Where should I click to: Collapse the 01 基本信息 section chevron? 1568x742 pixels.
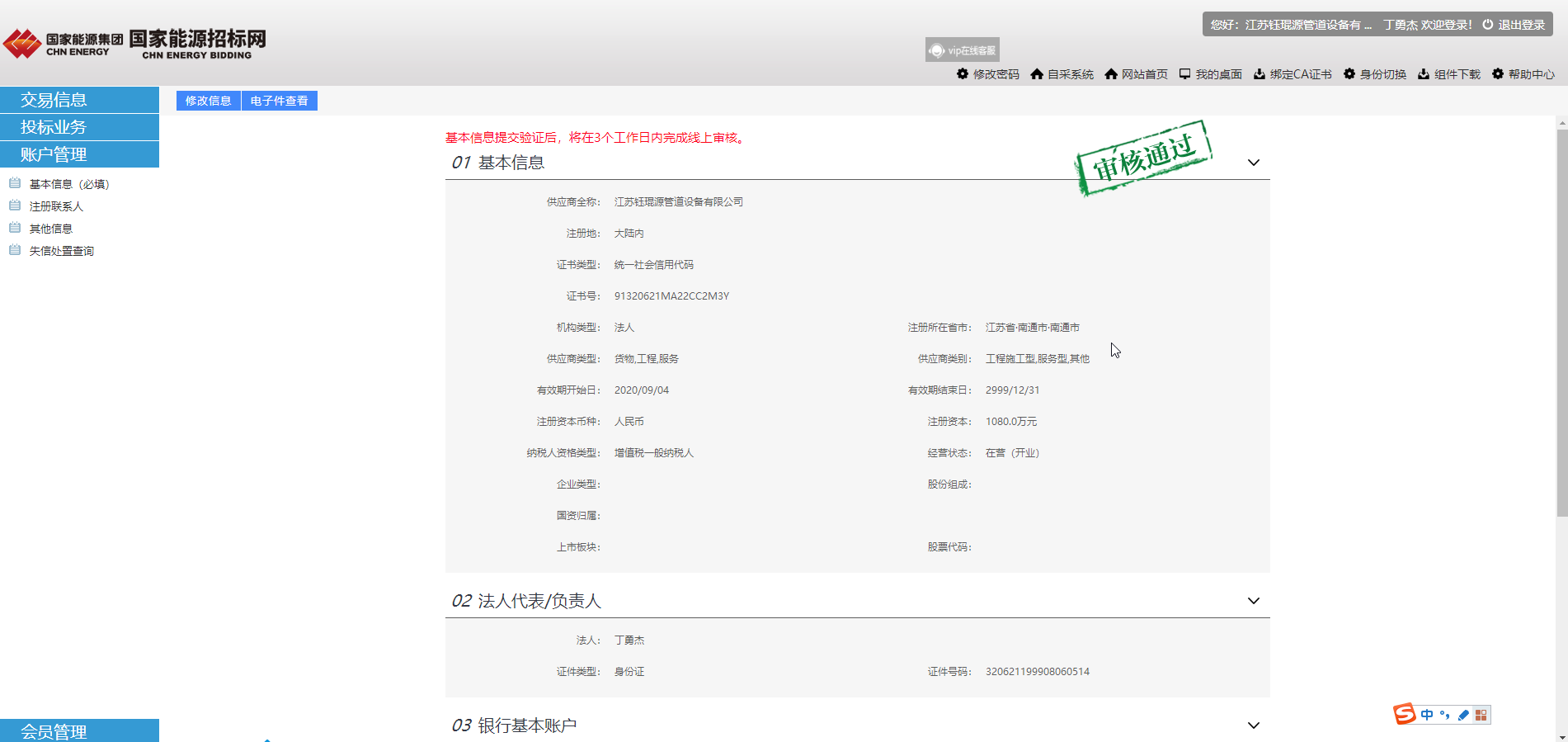[1253, 163]
